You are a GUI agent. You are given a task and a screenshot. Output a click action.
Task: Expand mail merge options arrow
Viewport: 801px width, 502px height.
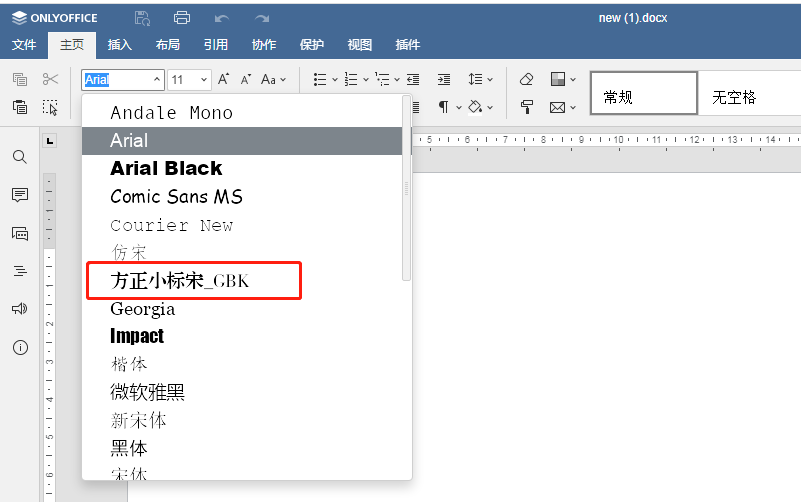[573, 108]
